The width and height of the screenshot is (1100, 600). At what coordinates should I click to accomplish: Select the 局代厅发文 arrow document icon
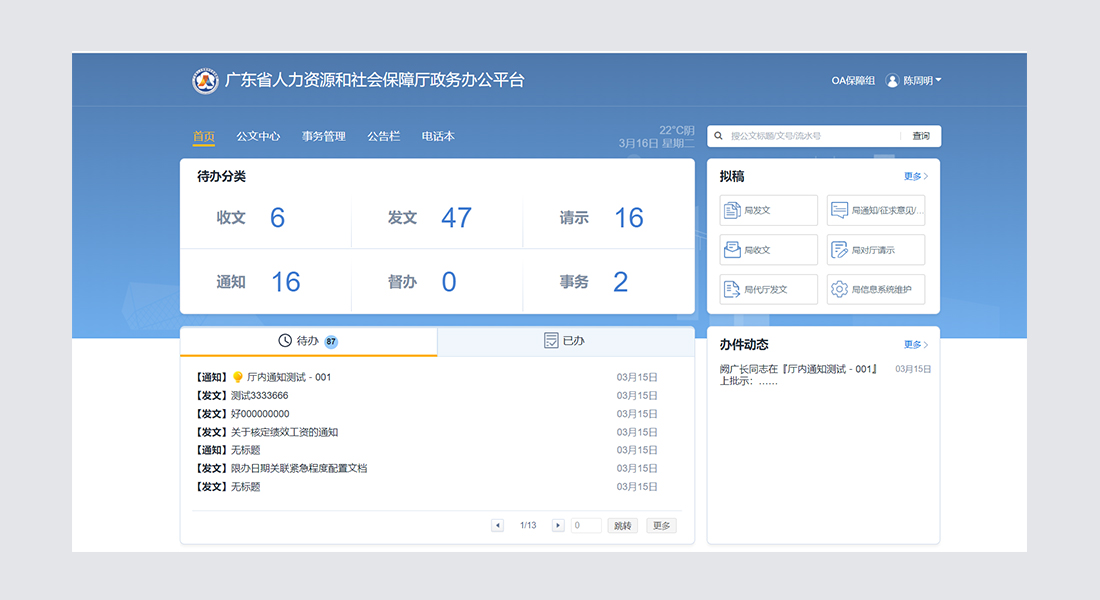click(x=732, y=289)
